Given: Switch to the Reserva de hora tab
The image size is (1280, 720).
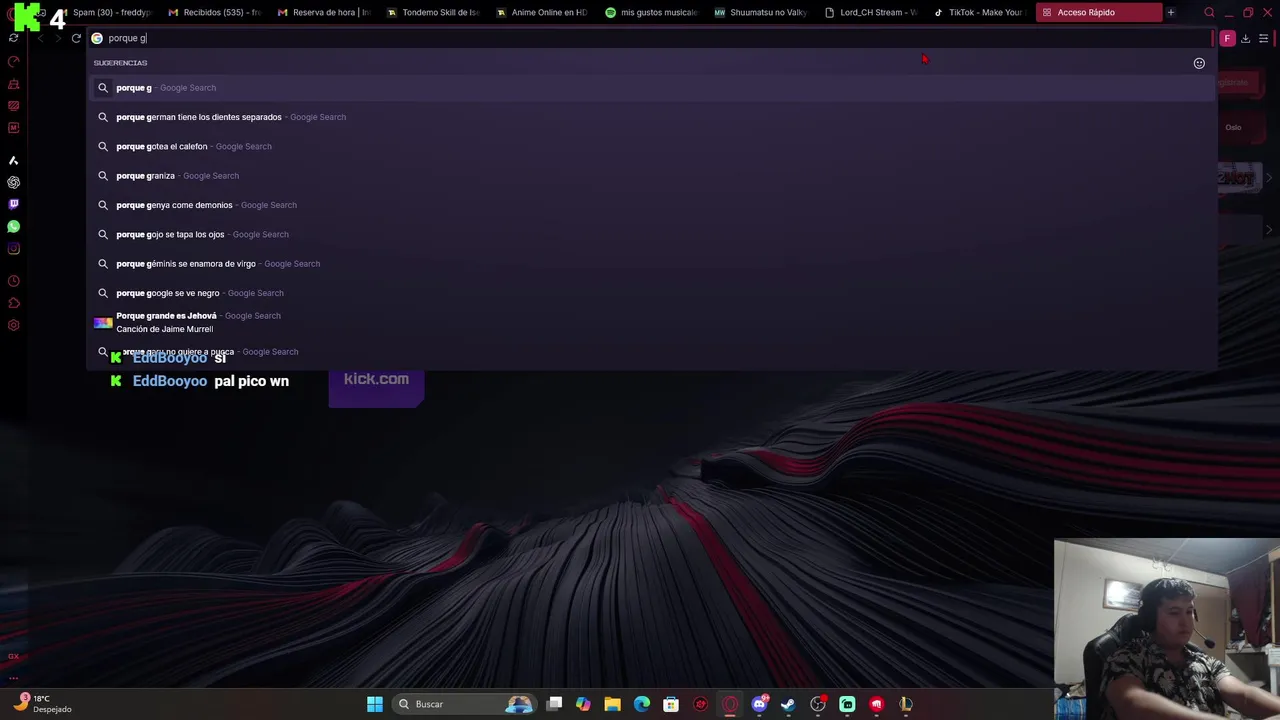Looking at the screenshot, I should click(323, 12).
